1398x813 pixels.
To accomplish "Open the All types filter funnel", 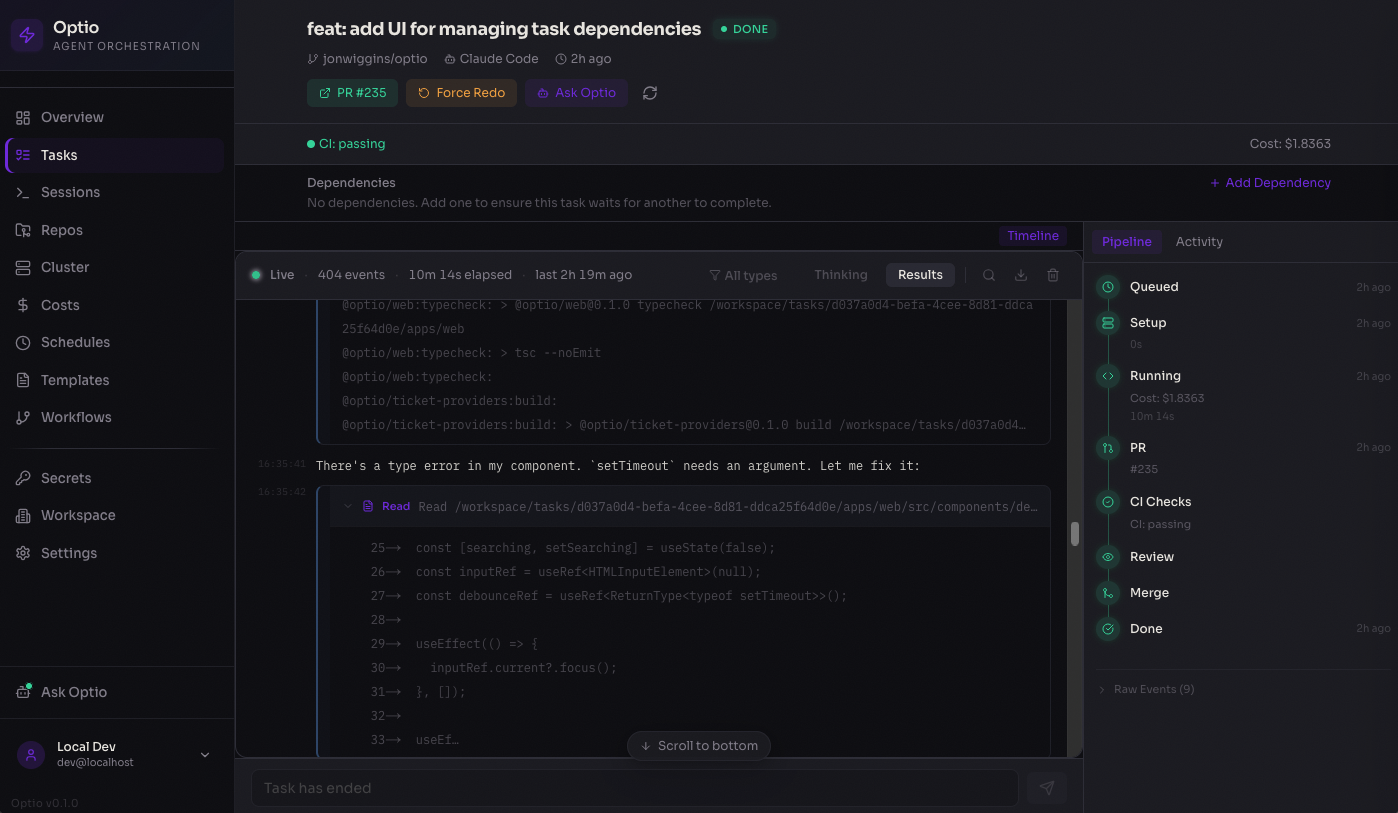I will click(x=743, y=274).
